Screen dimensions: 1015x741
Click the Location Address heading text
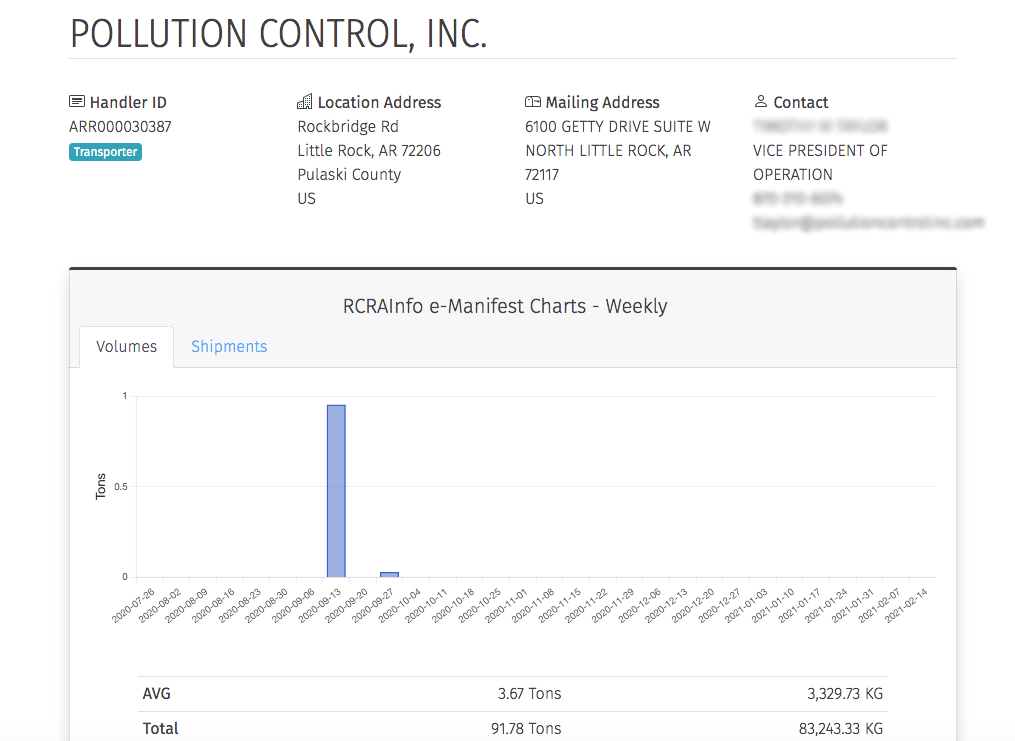(379, 102)
